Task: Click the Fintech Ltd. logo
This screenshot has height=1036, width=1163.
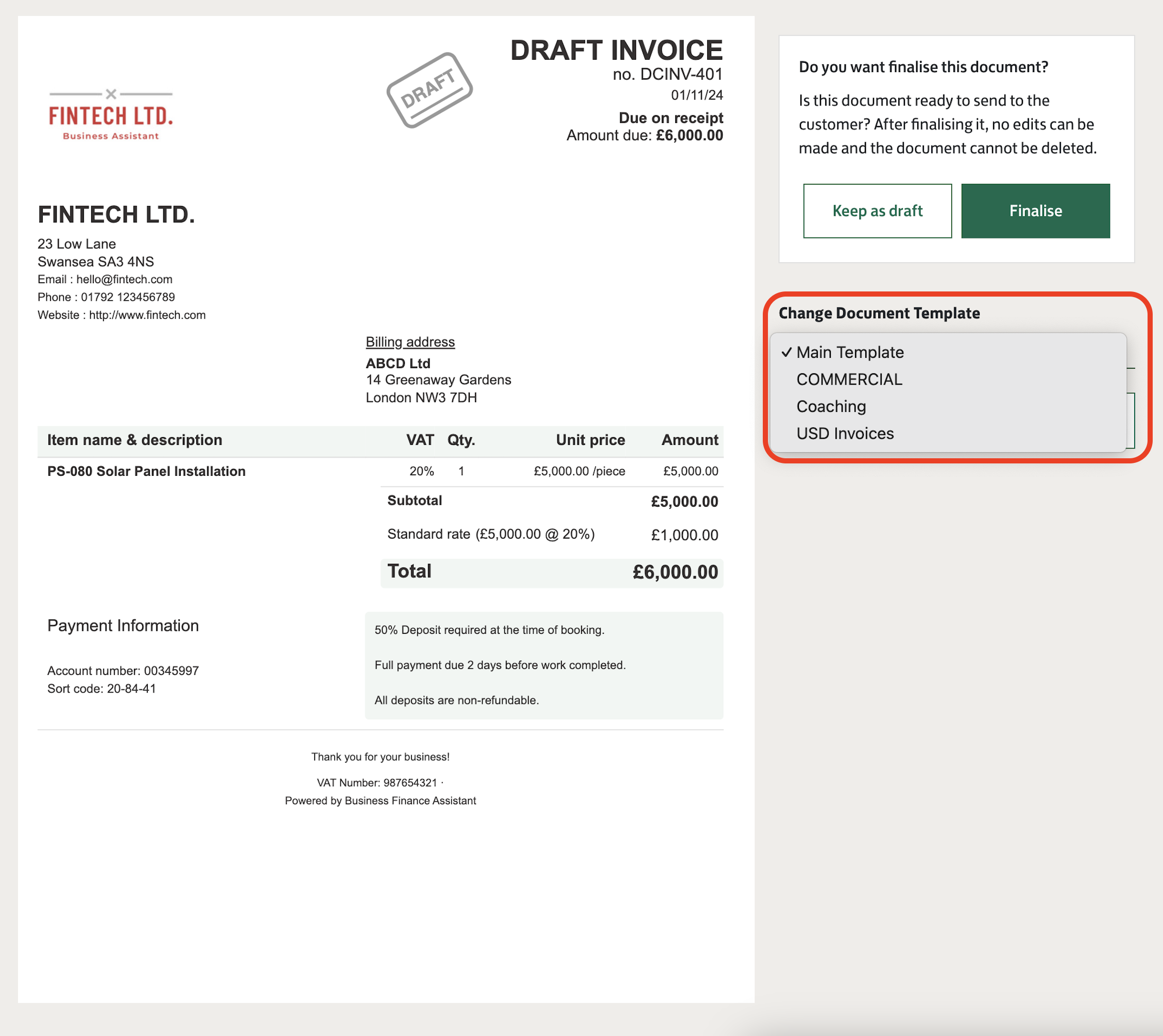Action: tap(110, 115)
